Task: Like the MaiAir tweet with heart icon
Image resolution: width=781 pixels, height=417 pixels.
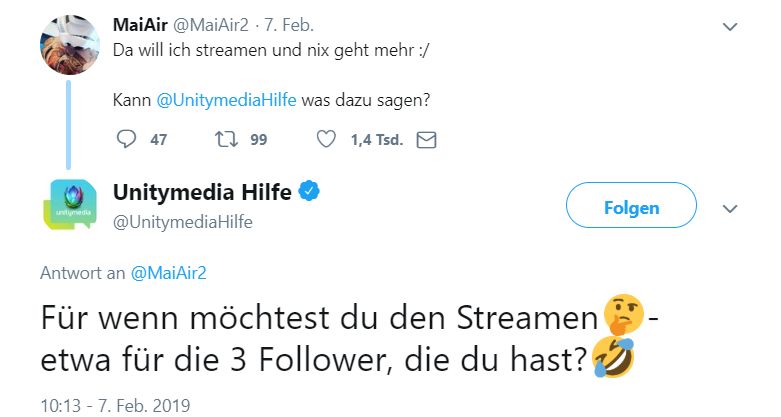Action: pyautogui.click(x=326, y=139)
